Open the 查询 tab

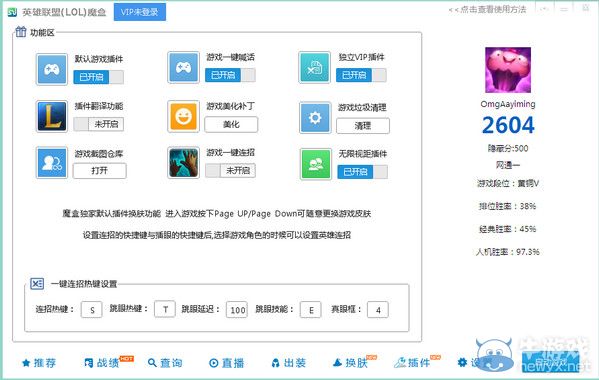[x=165, y=363]
